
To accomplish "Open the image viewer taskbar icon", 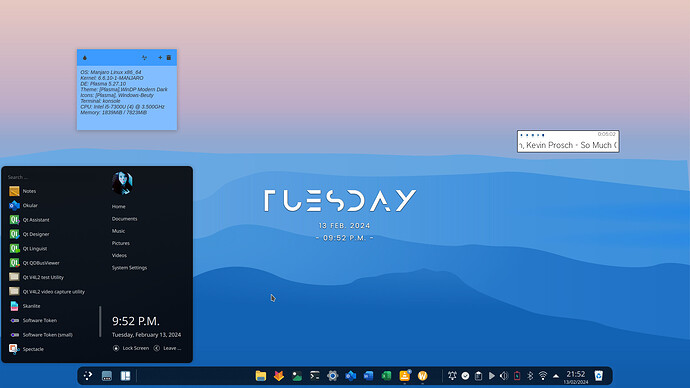I will (x=297, y=376).
